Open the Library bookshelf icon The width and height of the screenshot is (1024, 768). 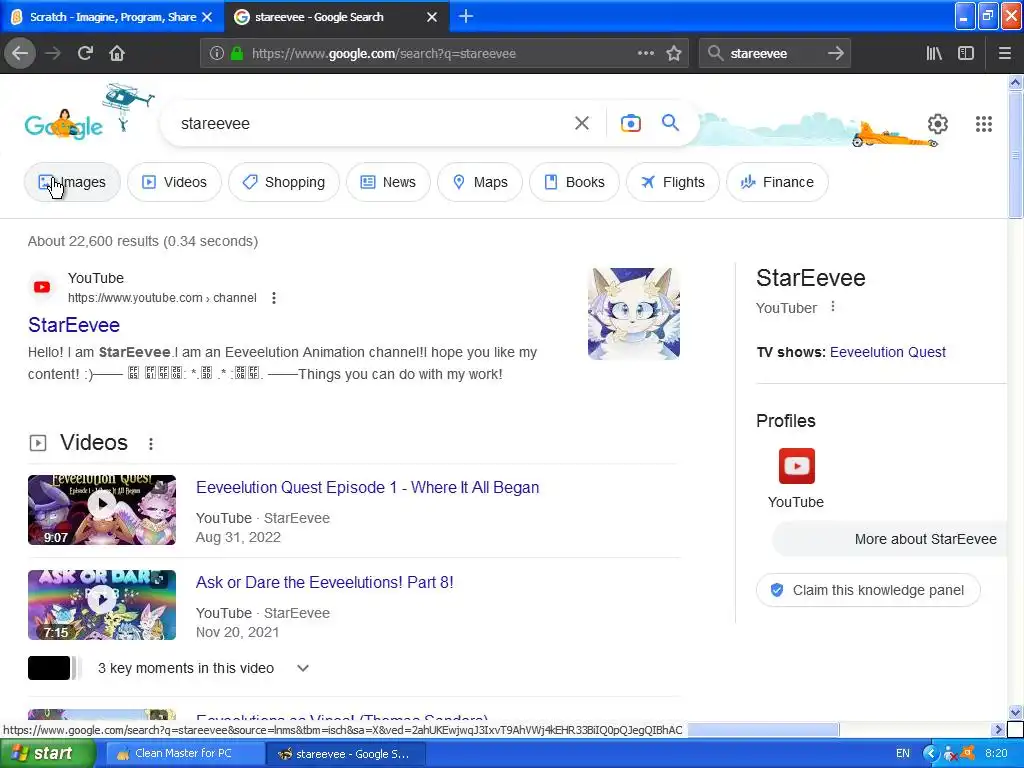(x=934, y=54)
